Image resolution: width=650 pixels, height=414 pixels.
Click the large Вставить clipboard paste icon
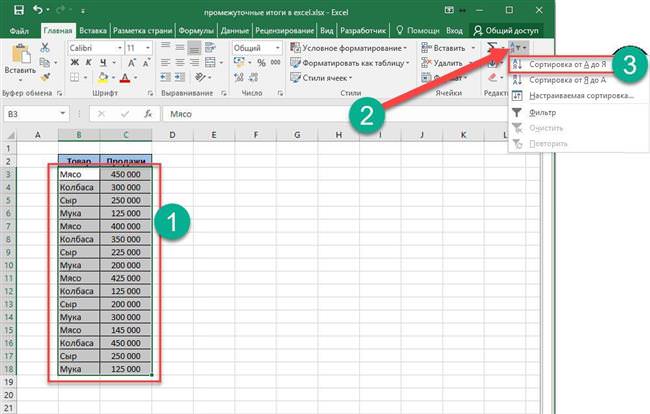(x=20, y=54)
